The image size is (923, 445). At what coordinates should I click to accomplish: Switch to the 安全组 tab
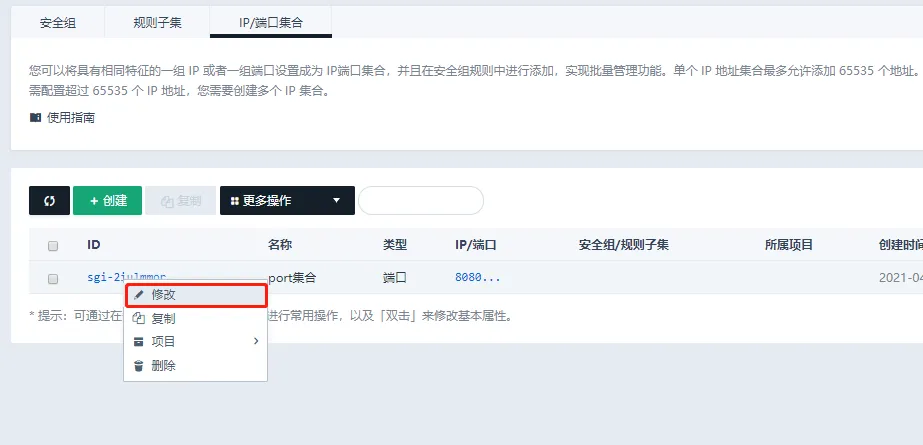(x=58, y=21)
